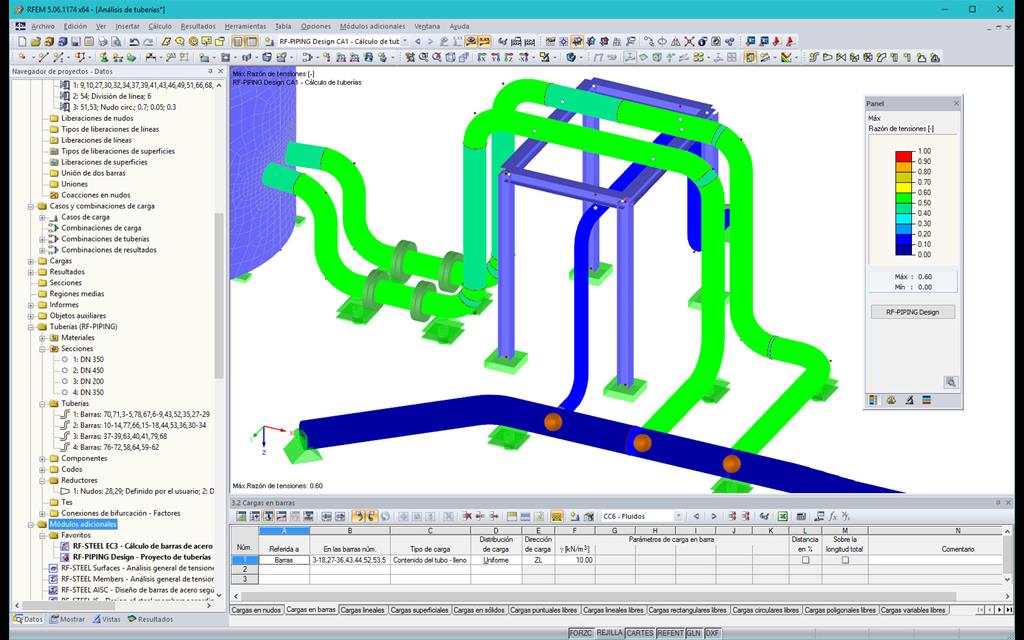The image size is (1024, 640).
Task: Click previous load case arrow in table toolbar
Action: coord(696,517)
